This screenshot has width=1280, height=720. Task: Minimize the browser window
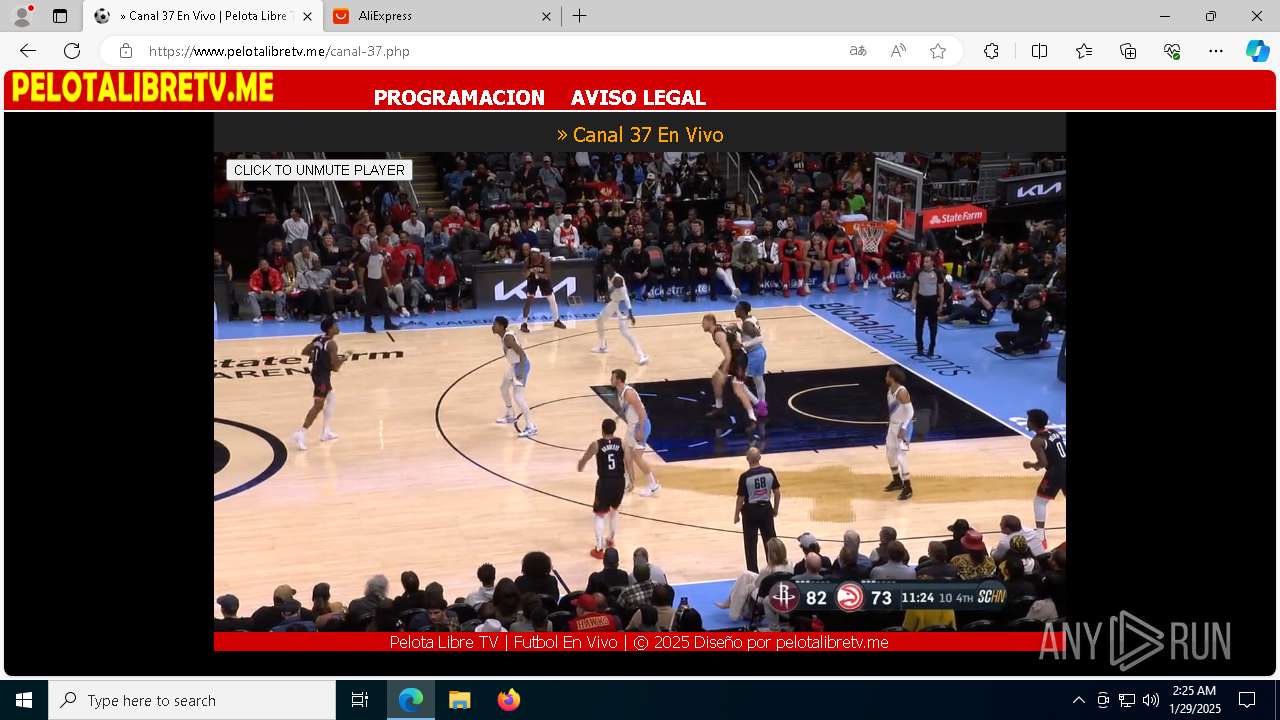1165,16
